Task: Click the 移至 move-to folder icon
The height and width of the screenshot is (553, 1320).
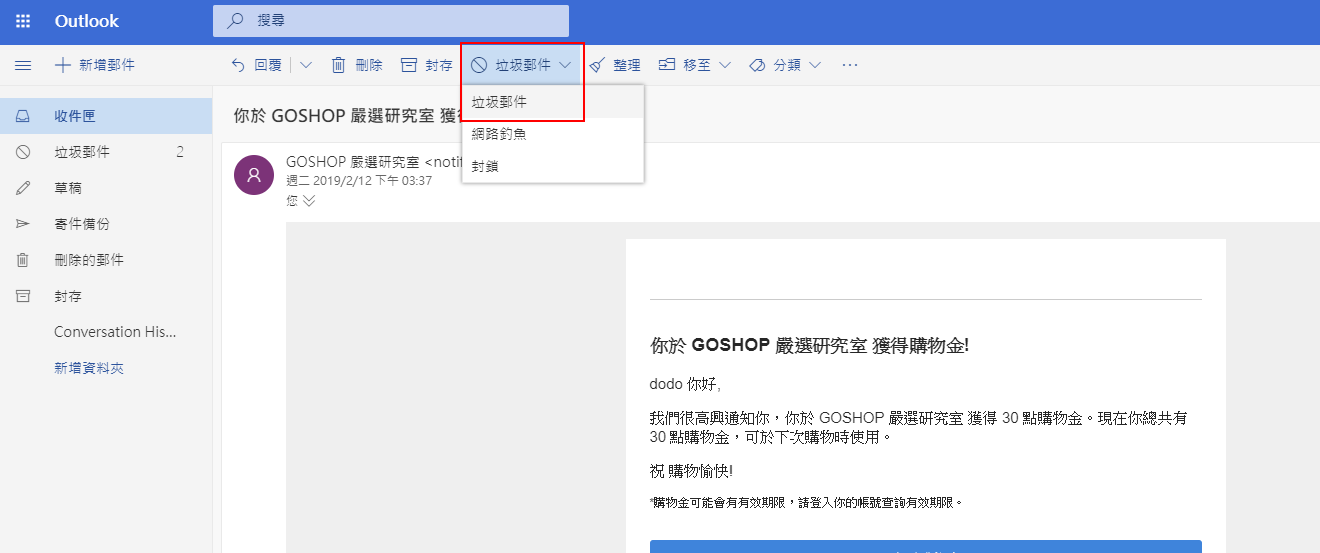Action: (667, 65)
